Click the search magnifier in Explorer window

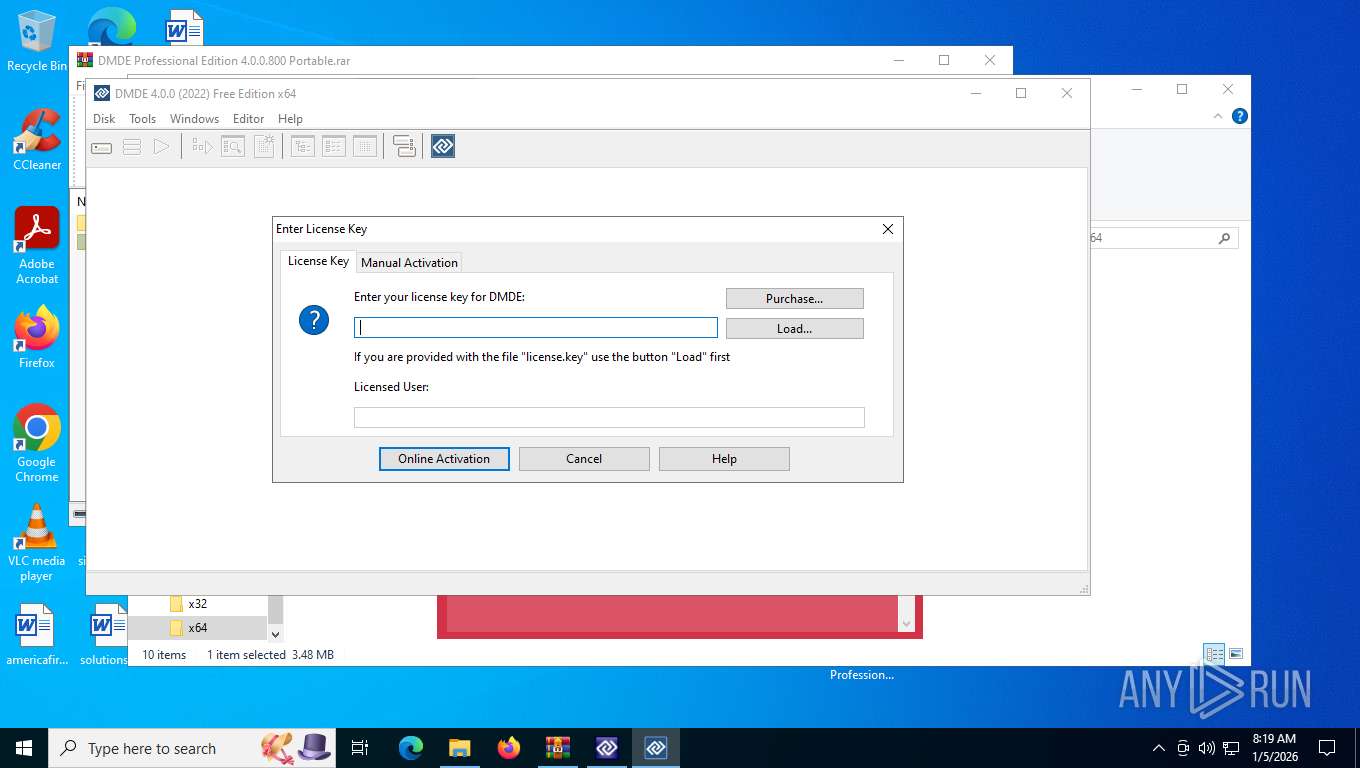(1224, 239)
